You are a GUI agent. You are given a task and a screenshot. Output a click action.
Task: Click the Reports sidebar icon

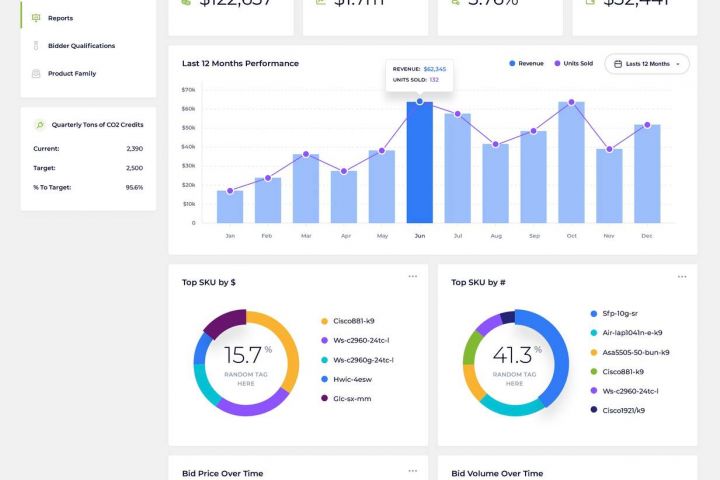point(36,18)
